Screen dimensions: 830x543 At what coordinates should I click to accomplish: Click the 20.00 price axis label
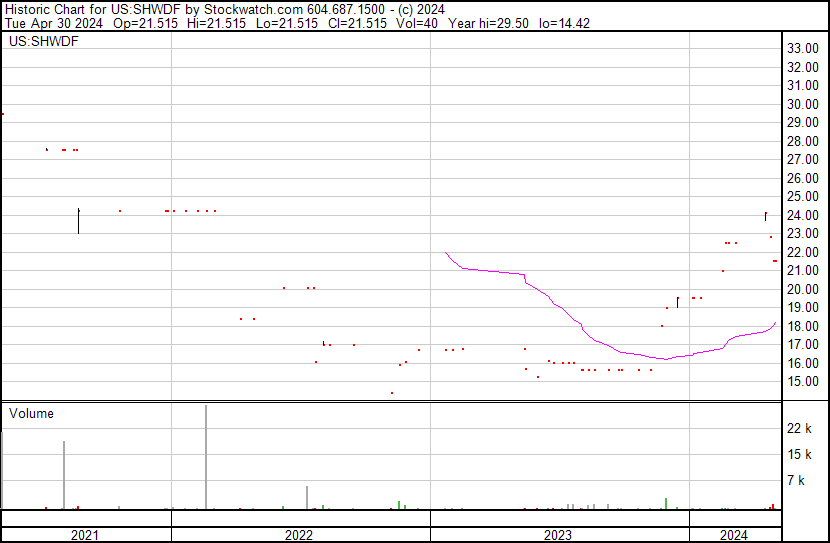[804, 290]
